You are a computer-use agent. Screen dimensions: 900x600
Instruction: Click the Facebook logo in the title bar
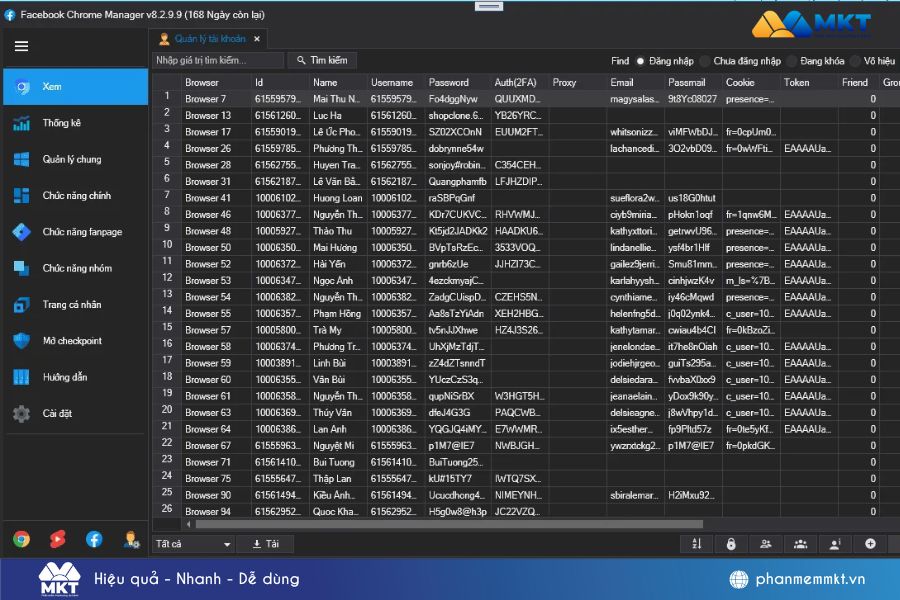tap(10, 16)
